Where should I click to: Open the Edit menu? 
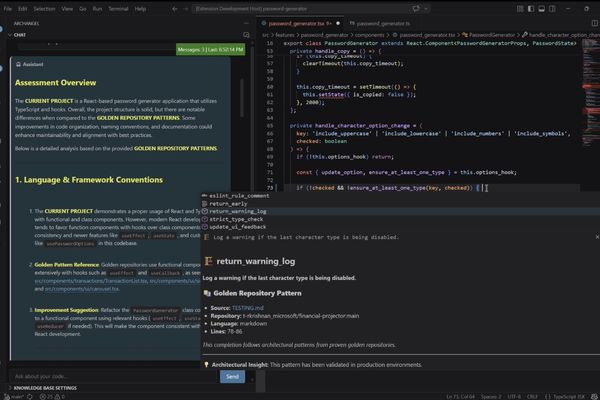coord(23,8)
